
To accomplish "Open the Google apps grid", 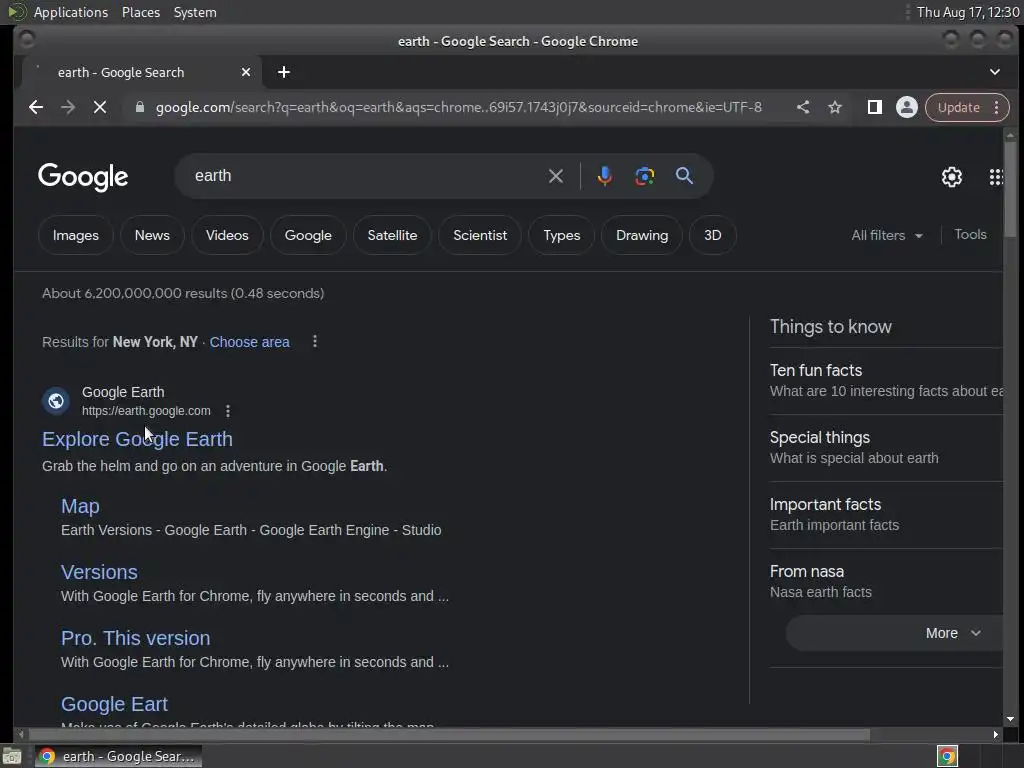I will coord(997,176).
